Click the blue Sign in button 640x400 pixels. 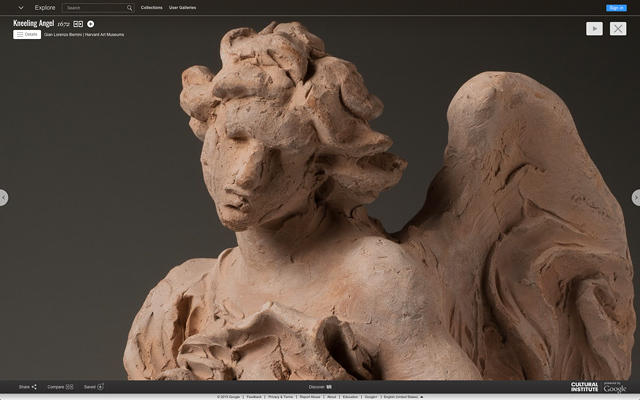point(616,8)
